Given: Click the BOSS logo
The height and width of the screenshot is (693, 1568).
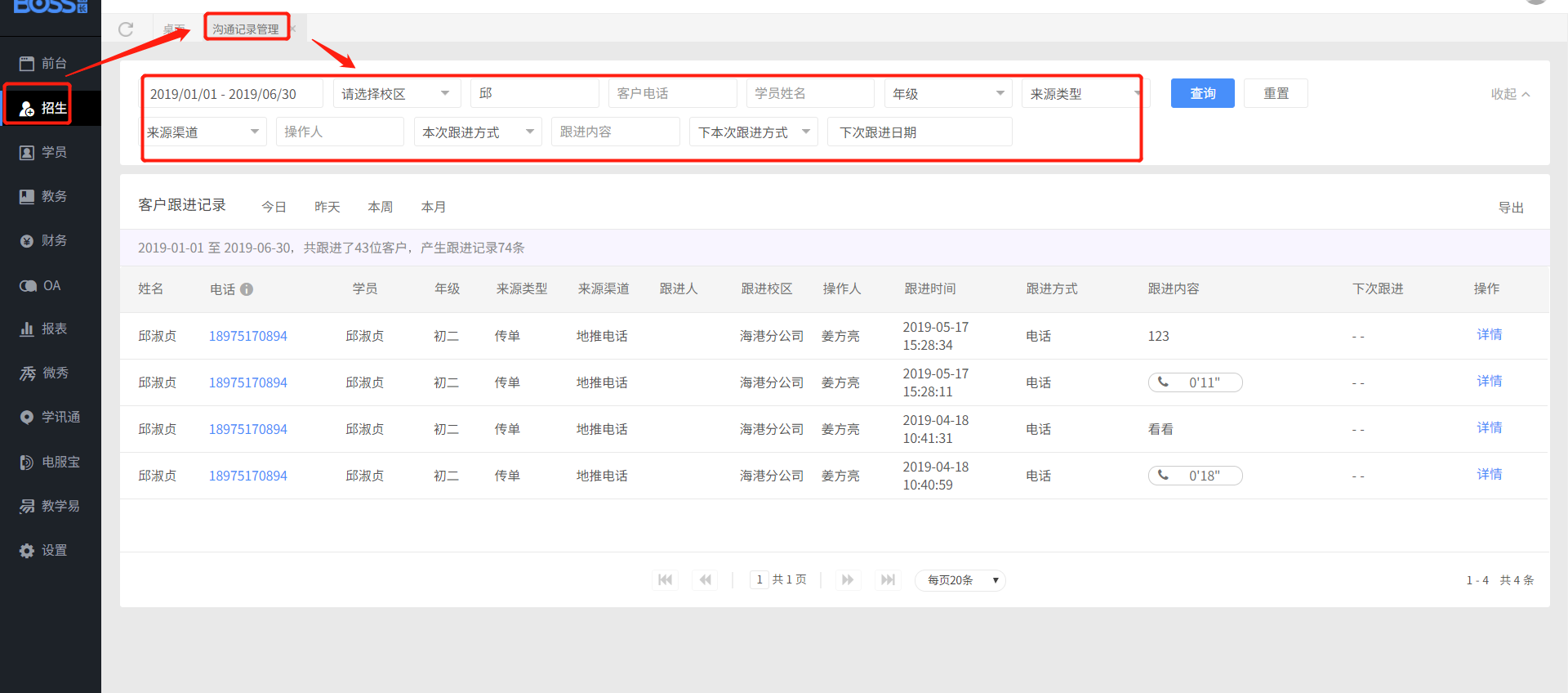Looking at the screenshot, I should coord(51,7).
